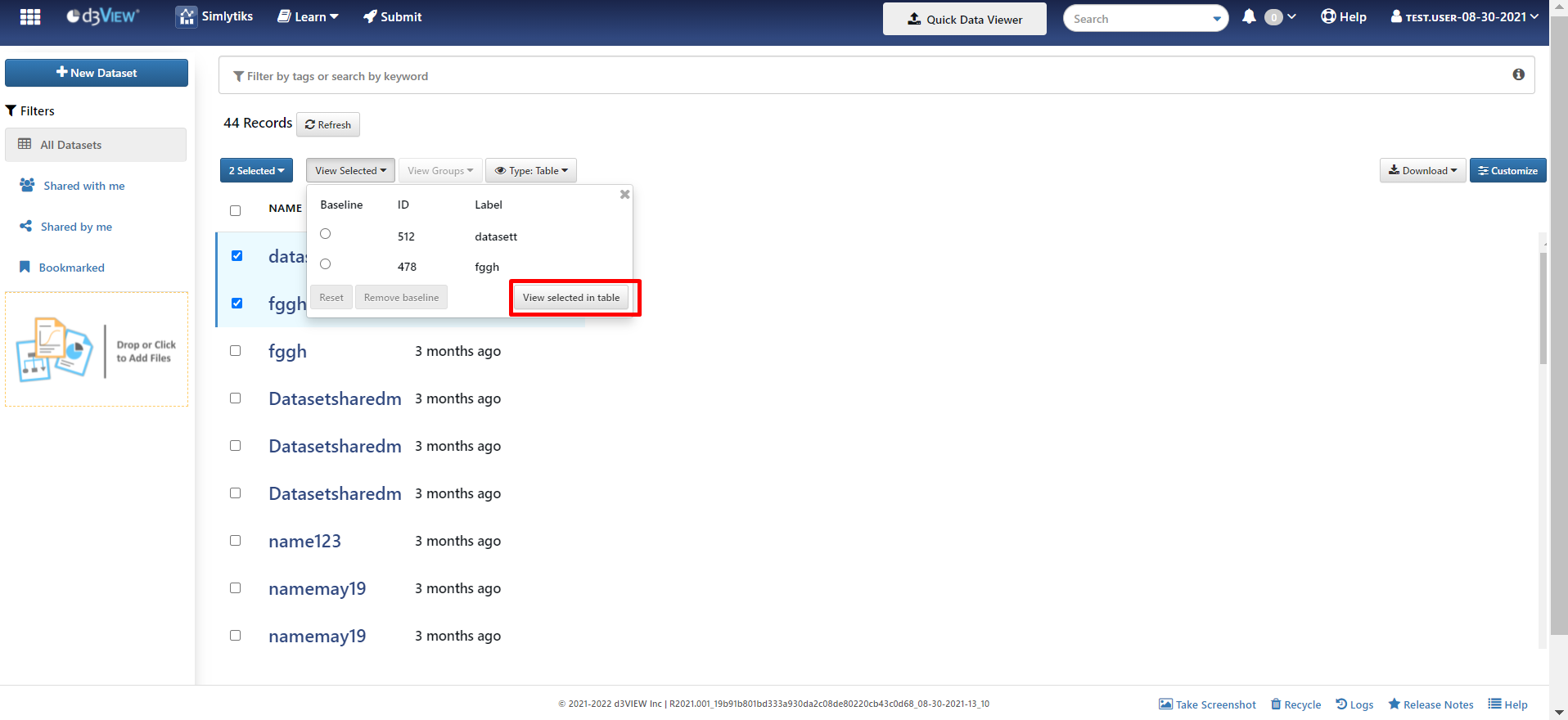
Task: Click the info icon in filter bar
Action: 1518,74
